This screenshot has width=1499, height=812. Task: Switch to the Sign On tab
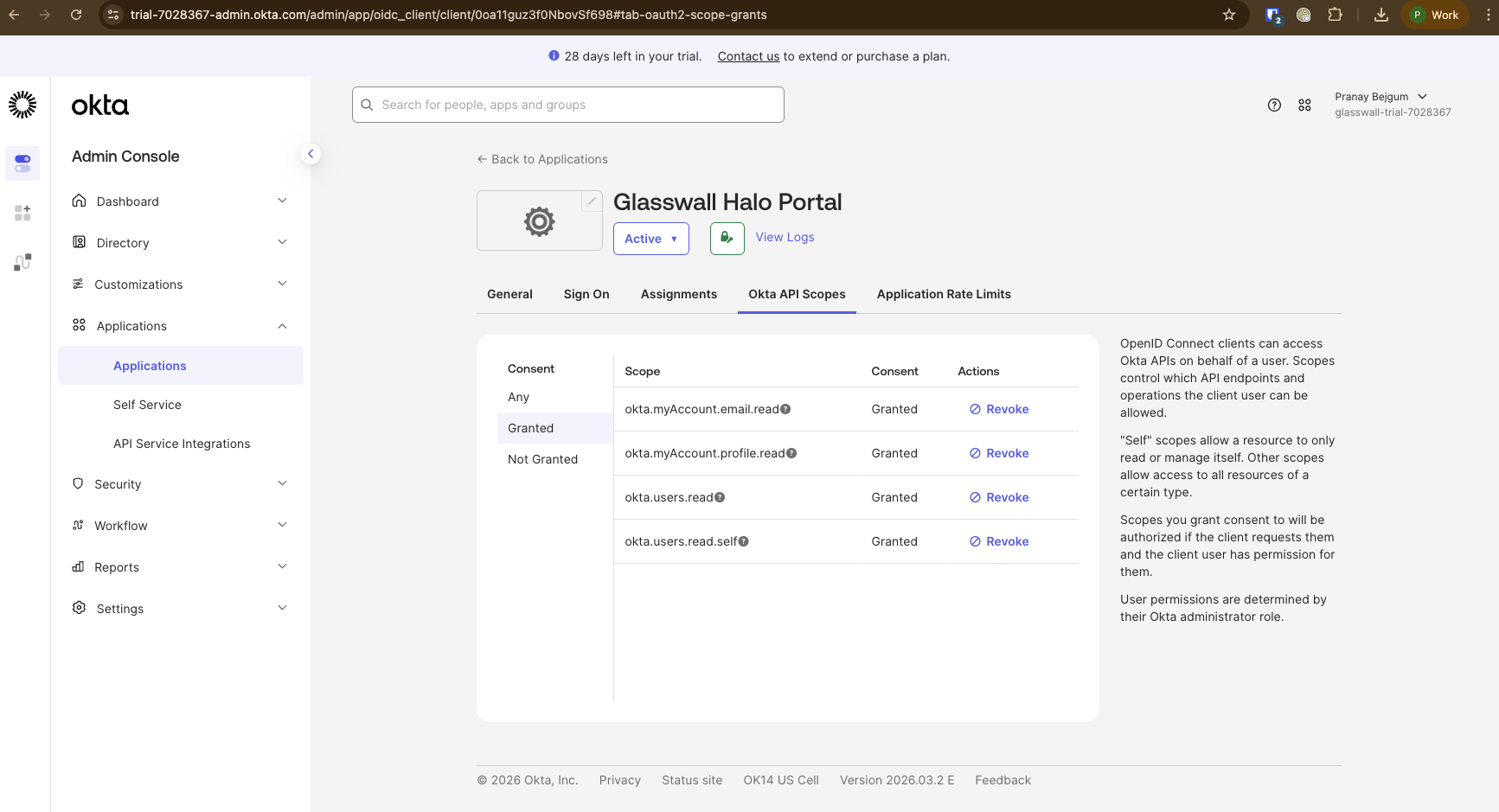point(586,294)
